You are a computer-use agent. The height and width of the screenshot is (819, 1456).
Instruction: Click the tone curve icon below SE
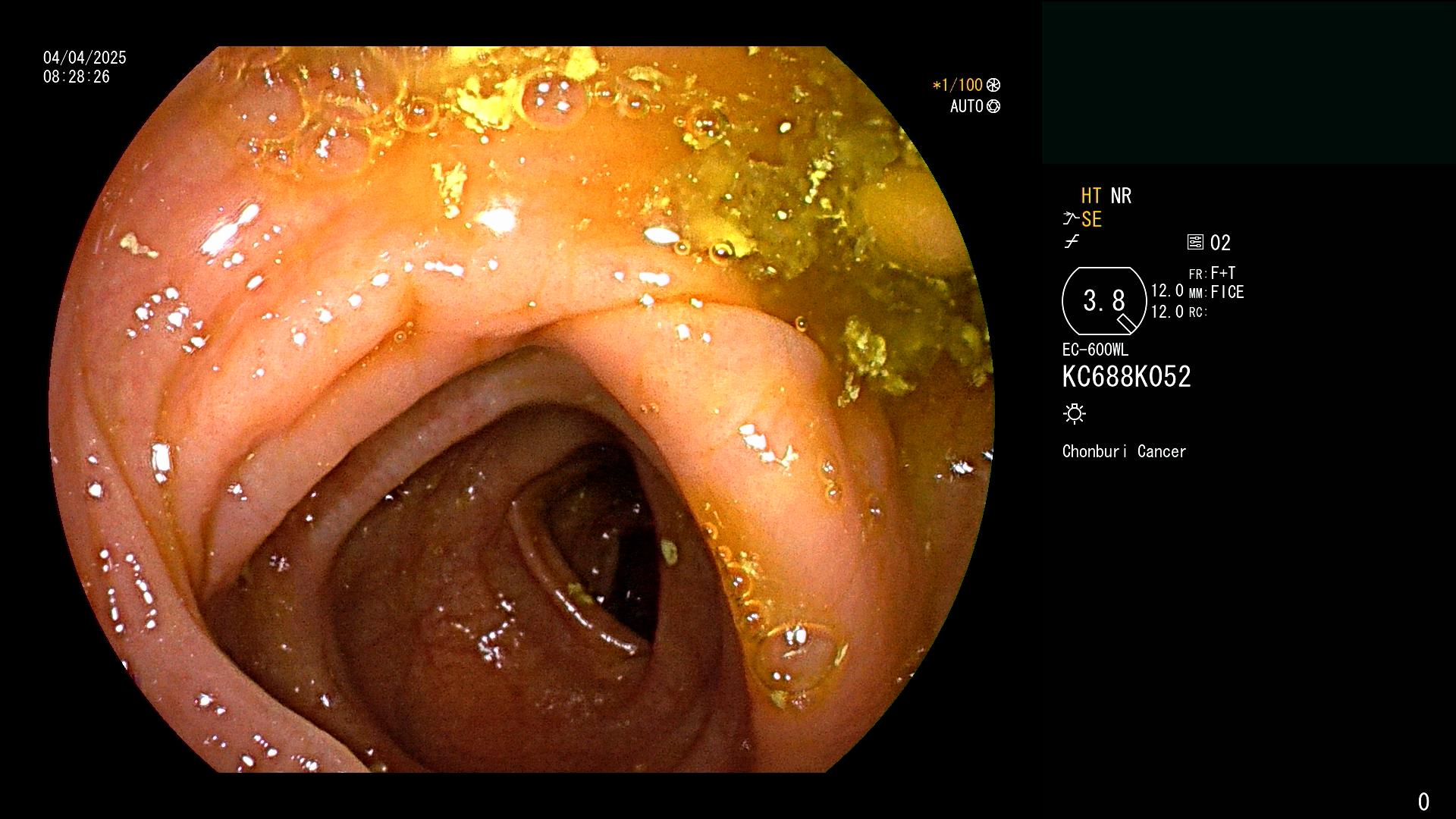[1072, 242]
